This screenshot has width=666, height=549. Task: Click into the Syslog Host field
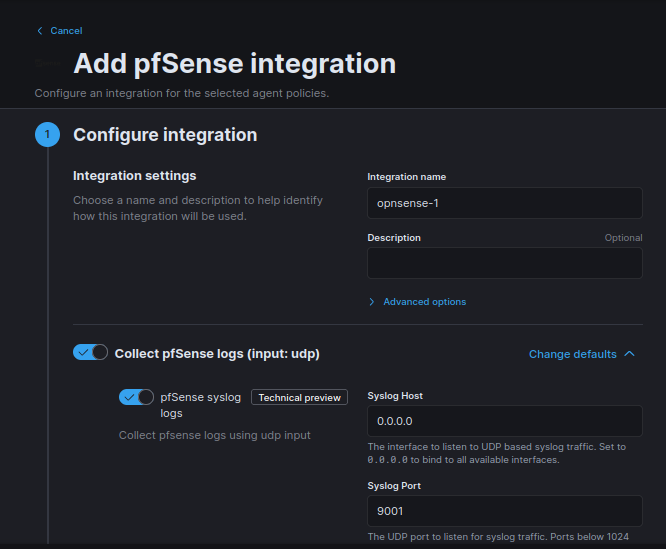(504, 421)
